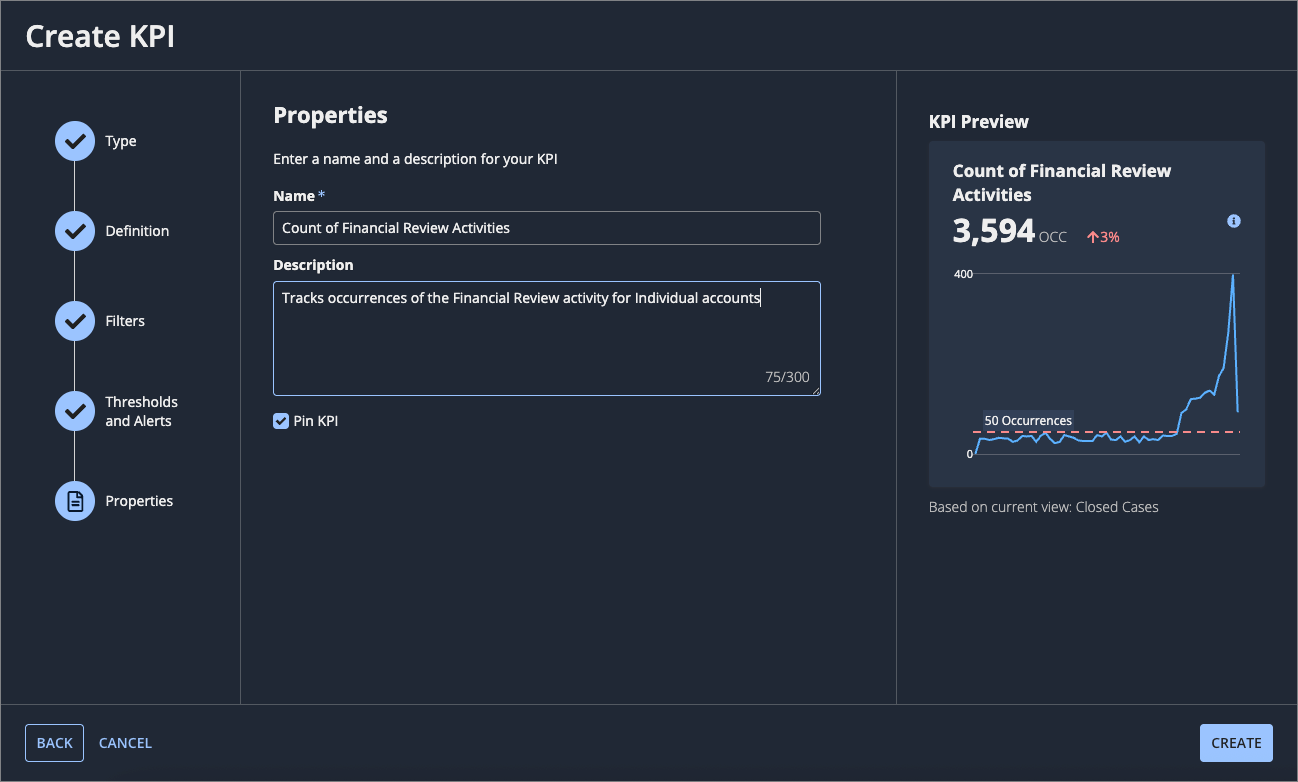Image resolution: width=1298 pixels, height=782 pixels.
Task: Open the Thresholds and Alerts step label
Action: [x=141, y=411]
